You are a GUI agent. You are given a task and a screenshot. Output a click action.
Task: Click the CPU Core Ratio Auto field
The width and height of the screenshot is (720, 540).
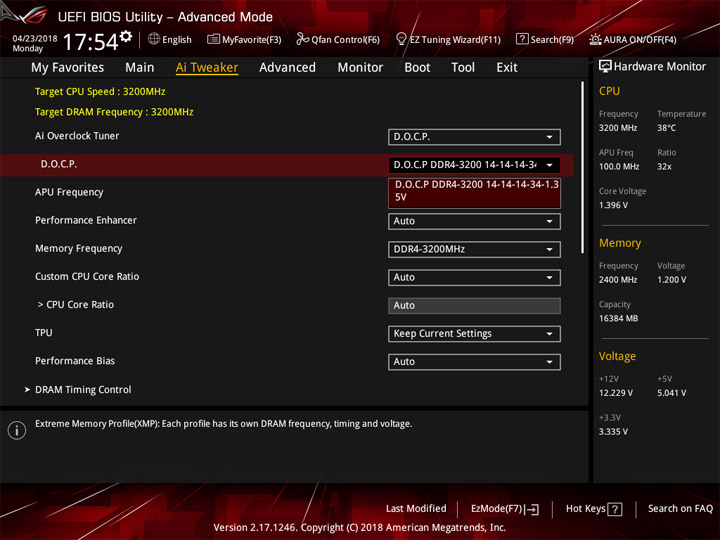click(474, 305)
